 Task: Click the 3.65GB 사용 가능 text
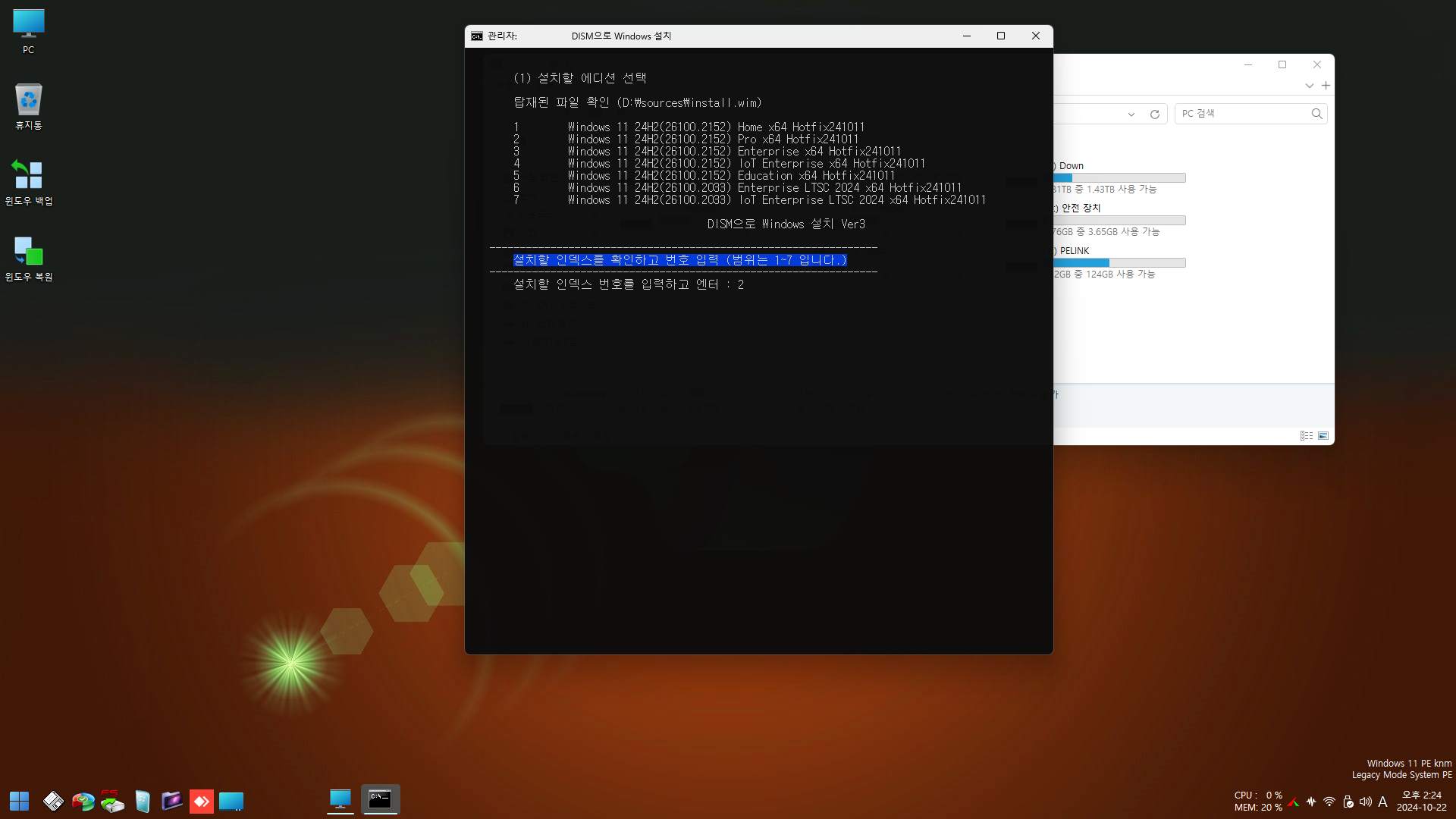point(1124,232)
